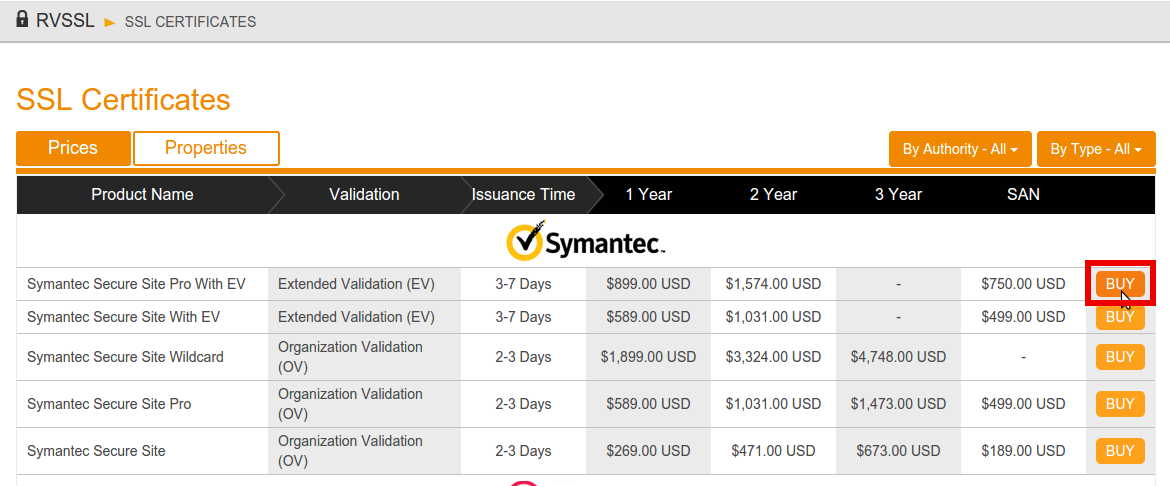Screen dimensions: 1170x486
Task: Click the SSL Certificates page heading
Action: 123,100
